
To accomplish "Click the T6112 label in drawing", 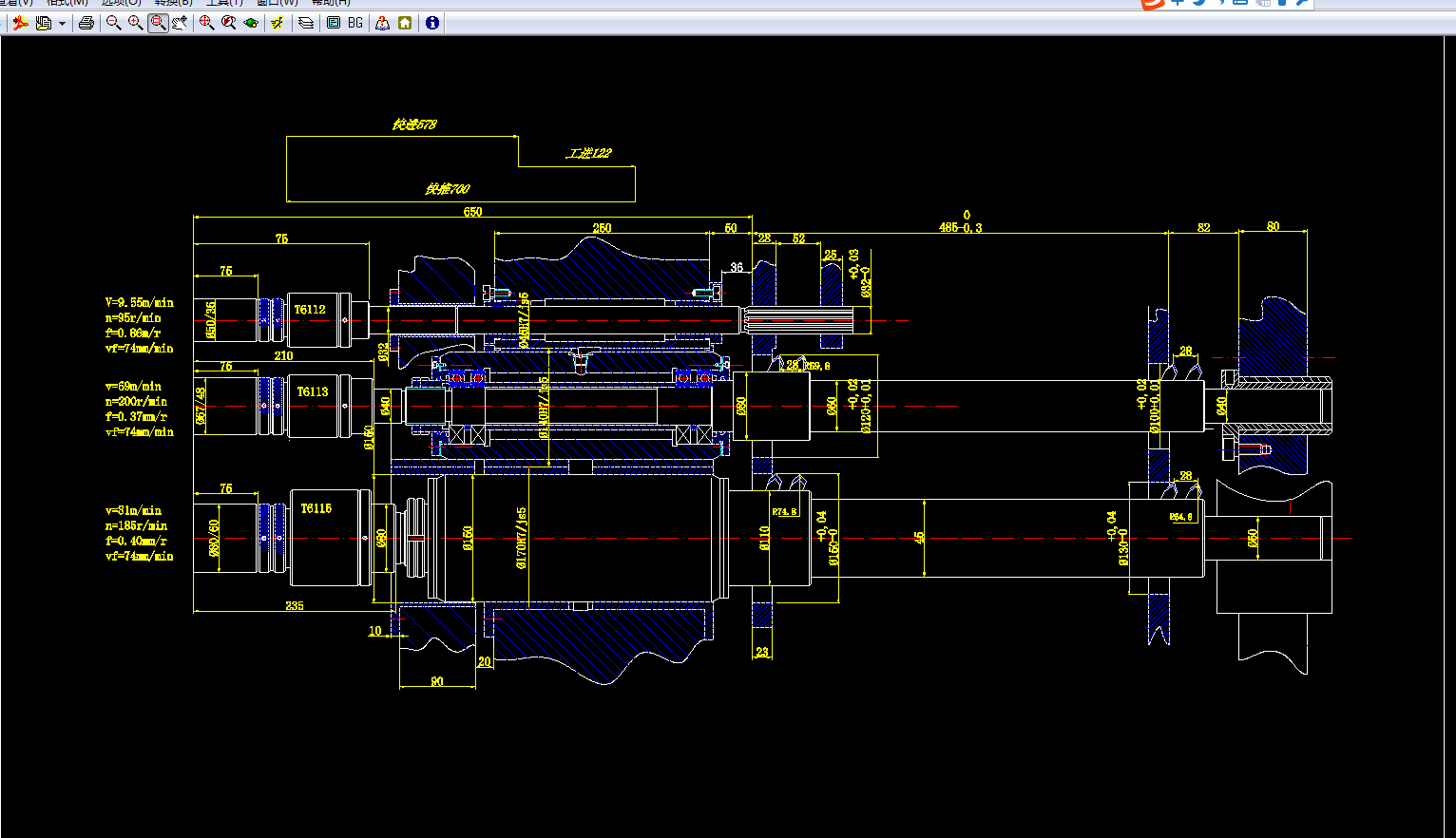I will click(x=310, y=310).
